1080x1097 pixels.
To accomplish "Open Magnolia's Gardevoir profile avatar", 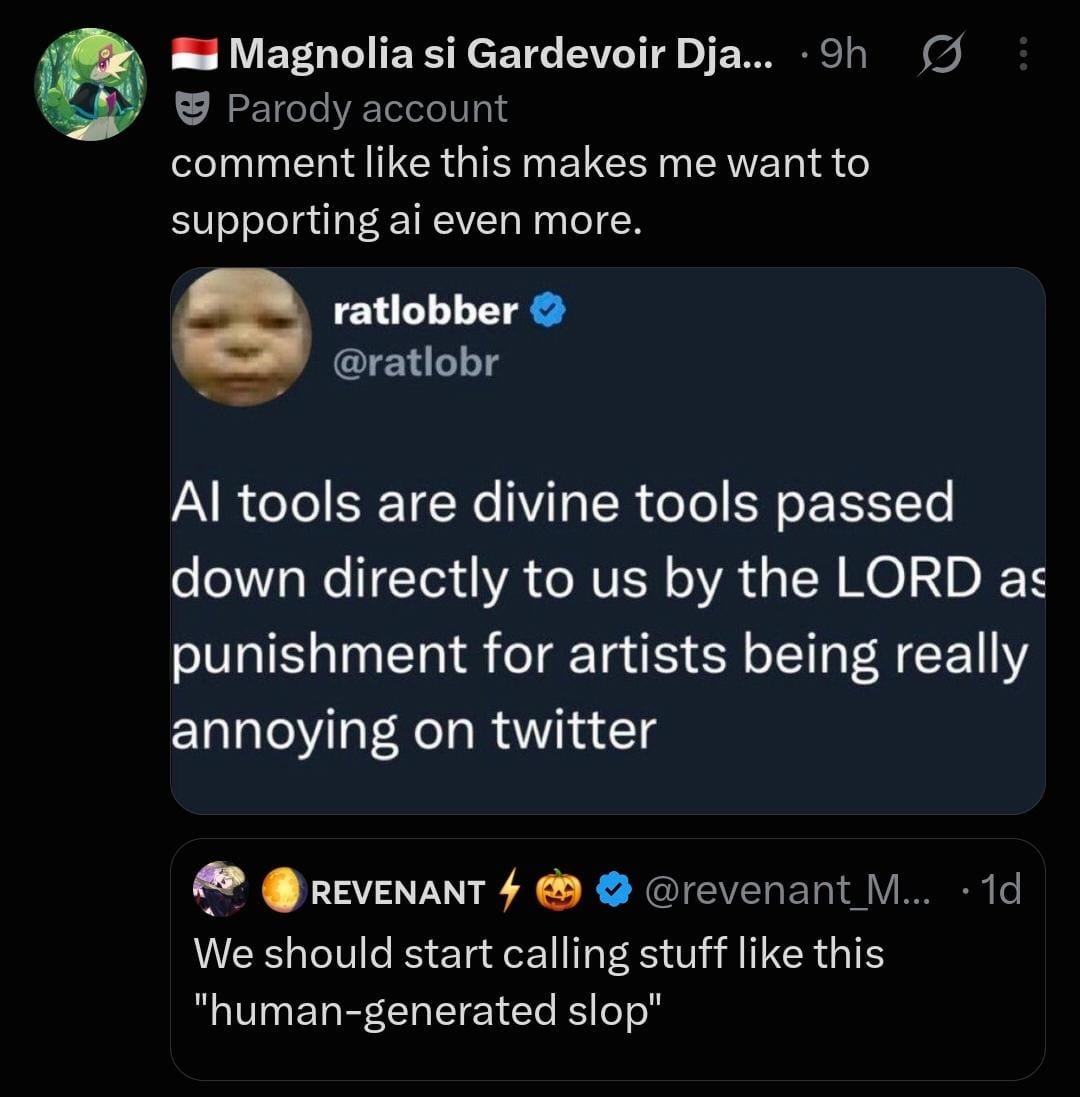I will click(x=90, y=84).
